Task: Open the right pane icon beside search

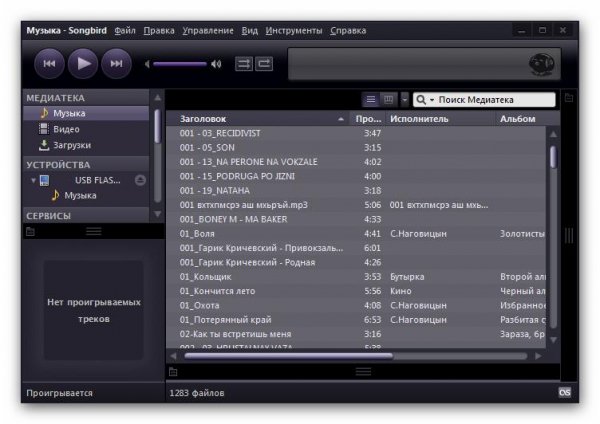Action: (569, 98)
